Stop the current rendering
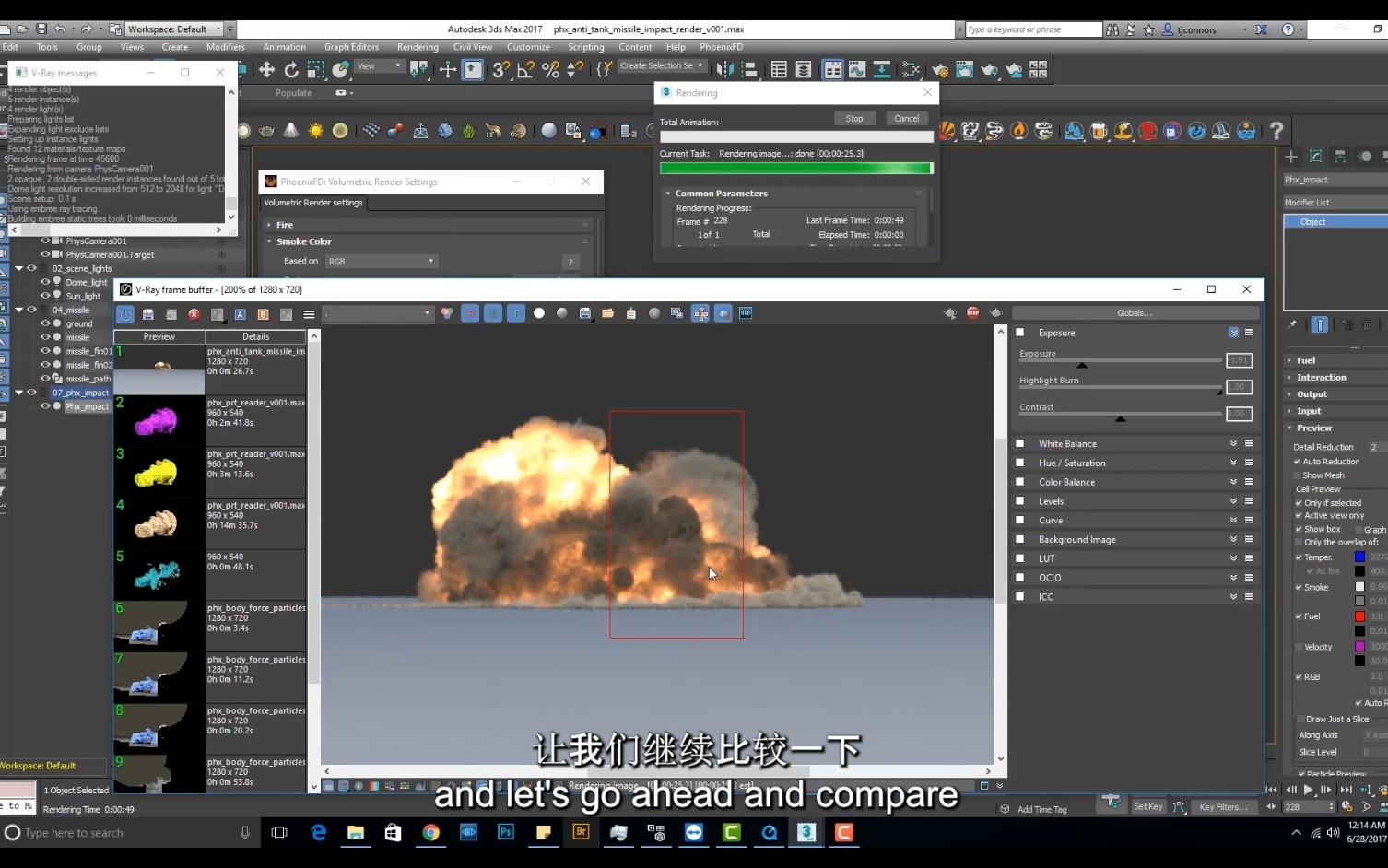This screenshot has height=868, width=1388. [x=854, y=118]
